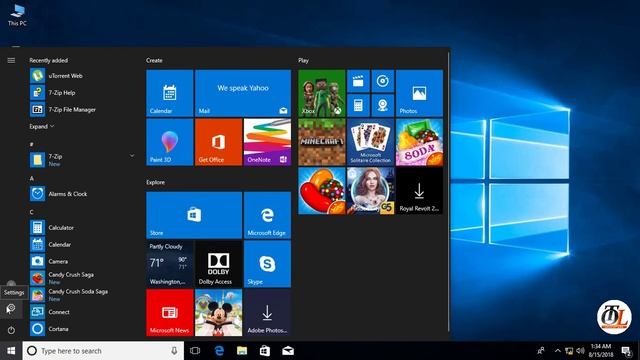
Task: Open the G5 game tile
Action: (x=371, y=191)
